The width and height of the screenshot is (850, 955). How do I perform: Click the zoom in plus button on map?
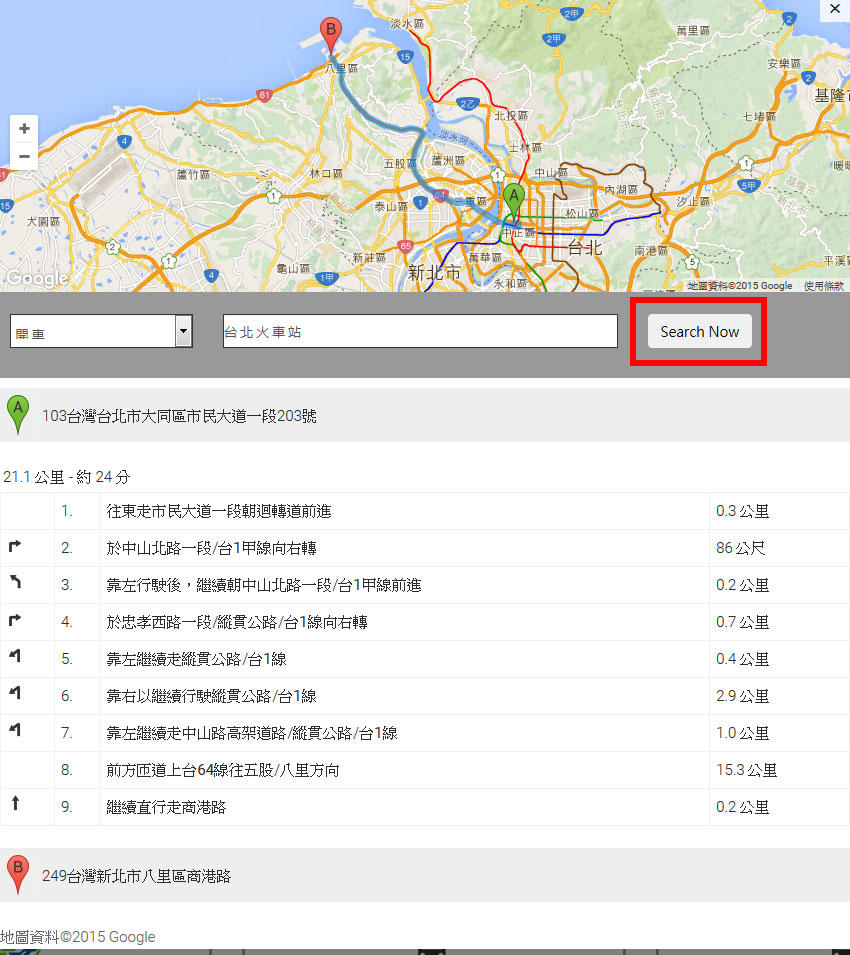24,129
